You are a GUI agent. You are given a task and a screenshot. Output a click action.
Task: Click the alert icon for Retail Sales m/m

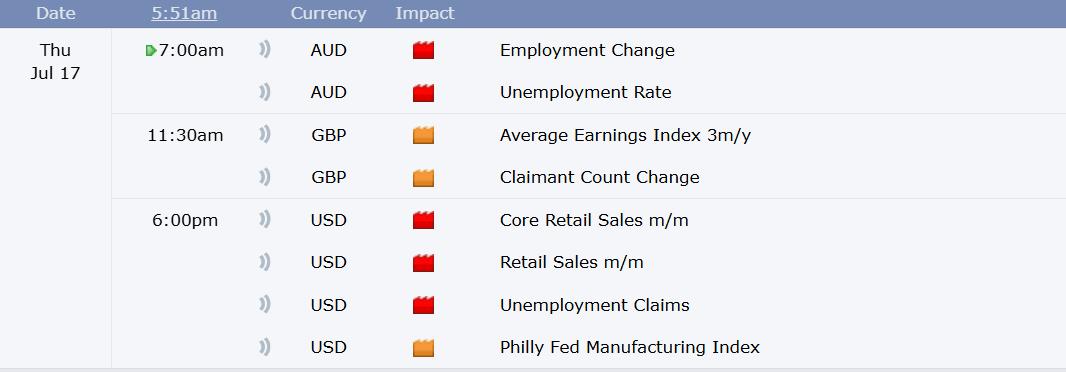tap(264, 262)
